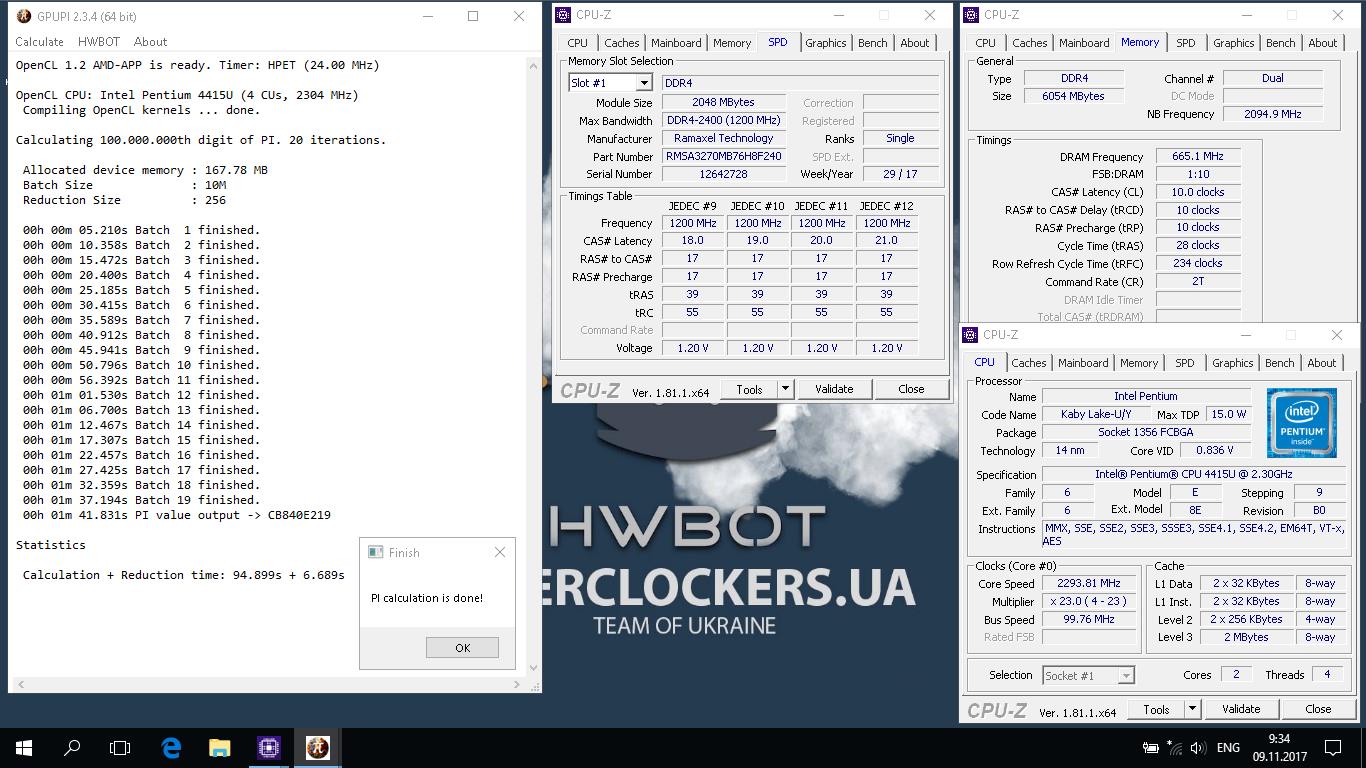The image size is (1366, 768).
Task: Open the volume tray icon
Action: tap(1198, 747)
